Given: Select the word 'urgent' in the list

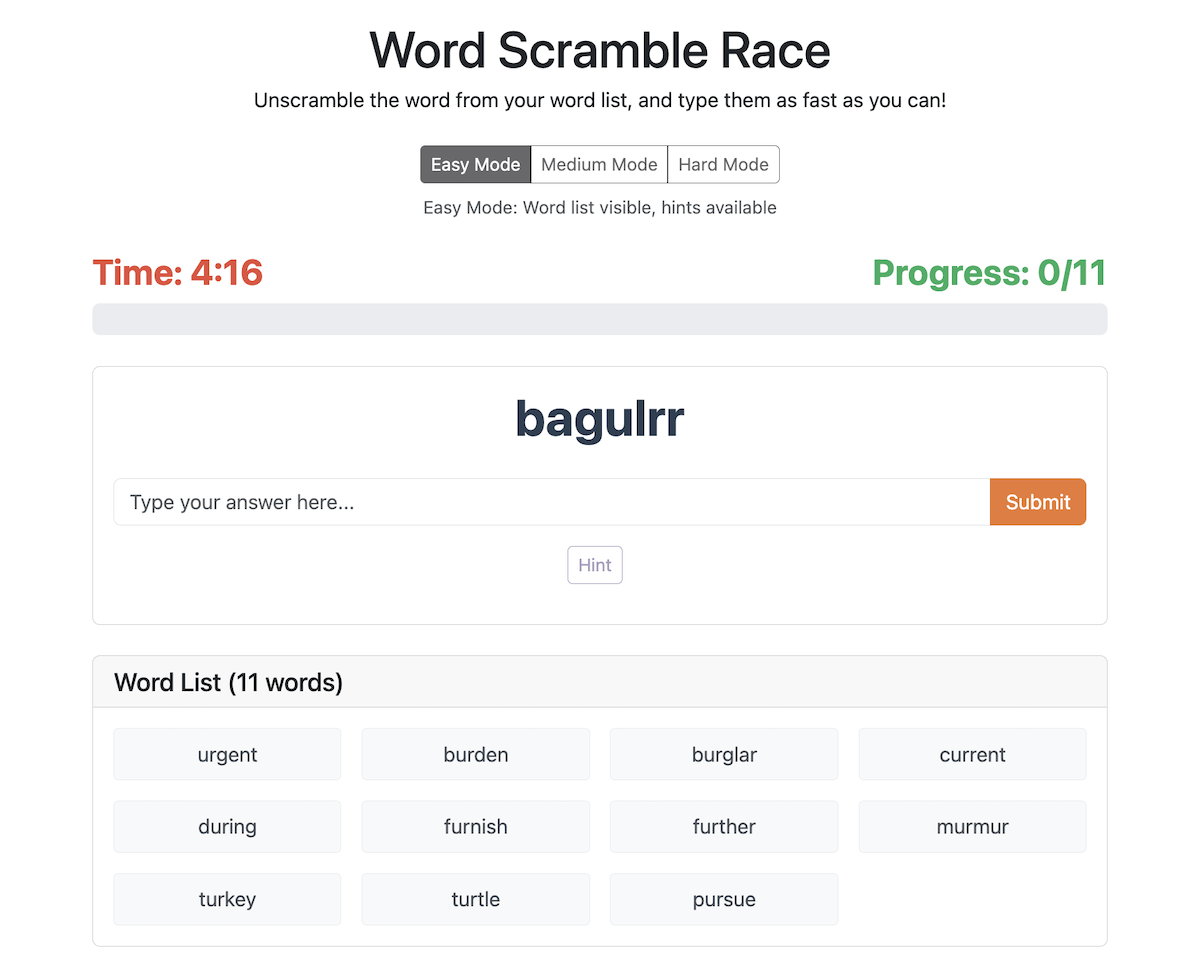Looking at the screenshot, I should [227, 754].
